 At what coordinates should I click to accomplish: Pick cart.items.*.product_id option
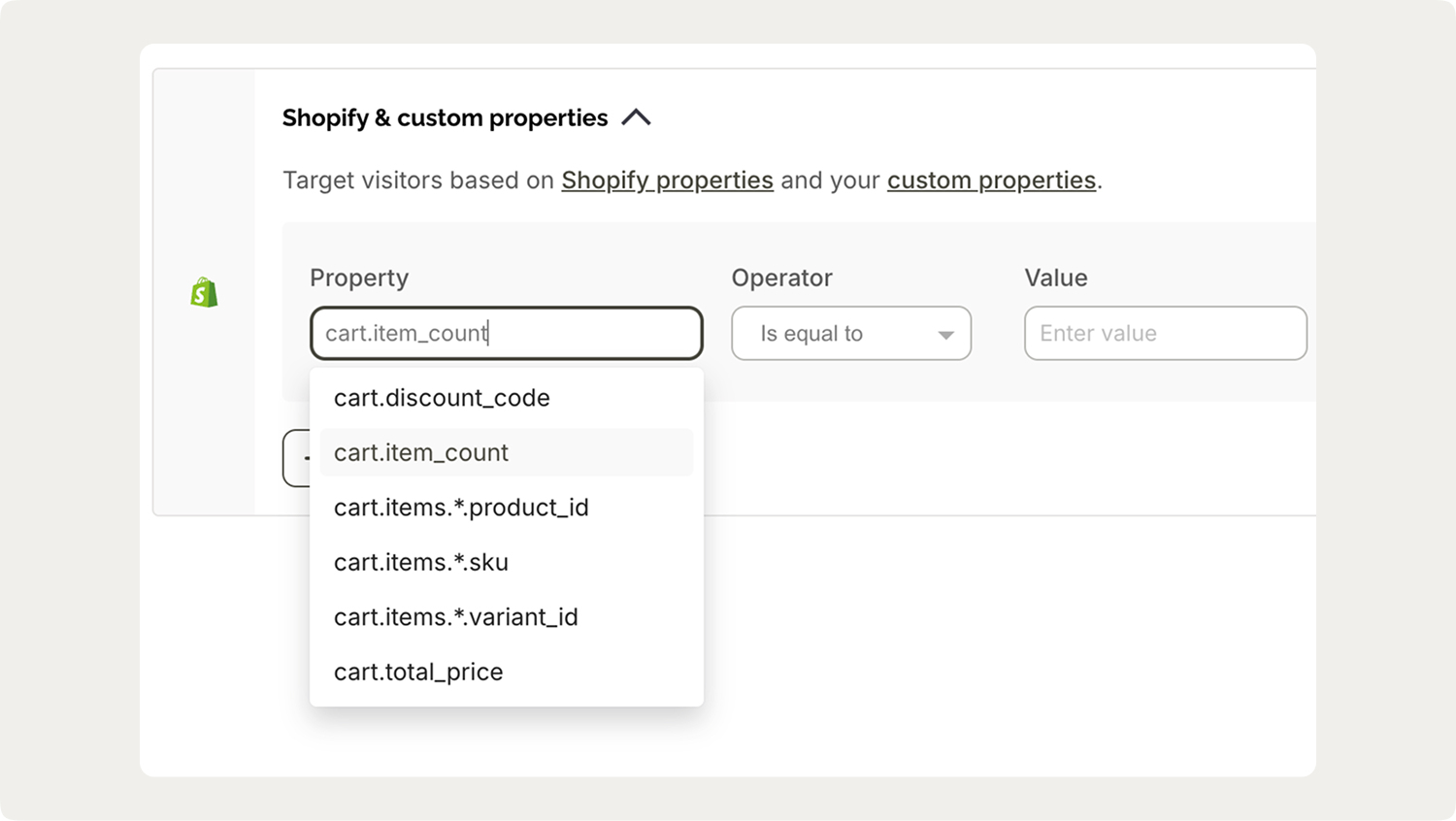(x=461, y=508)
